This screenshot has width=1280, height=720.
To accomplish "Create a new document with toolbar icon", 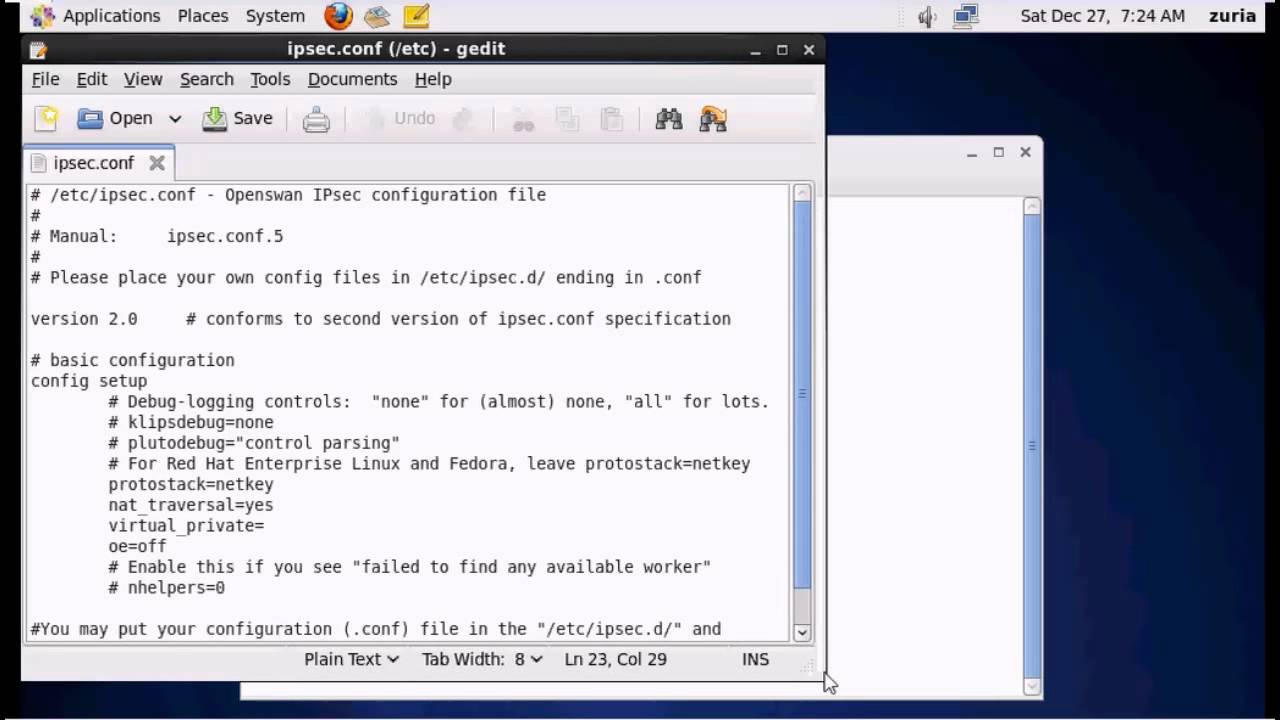I will (x=47, y=119).
